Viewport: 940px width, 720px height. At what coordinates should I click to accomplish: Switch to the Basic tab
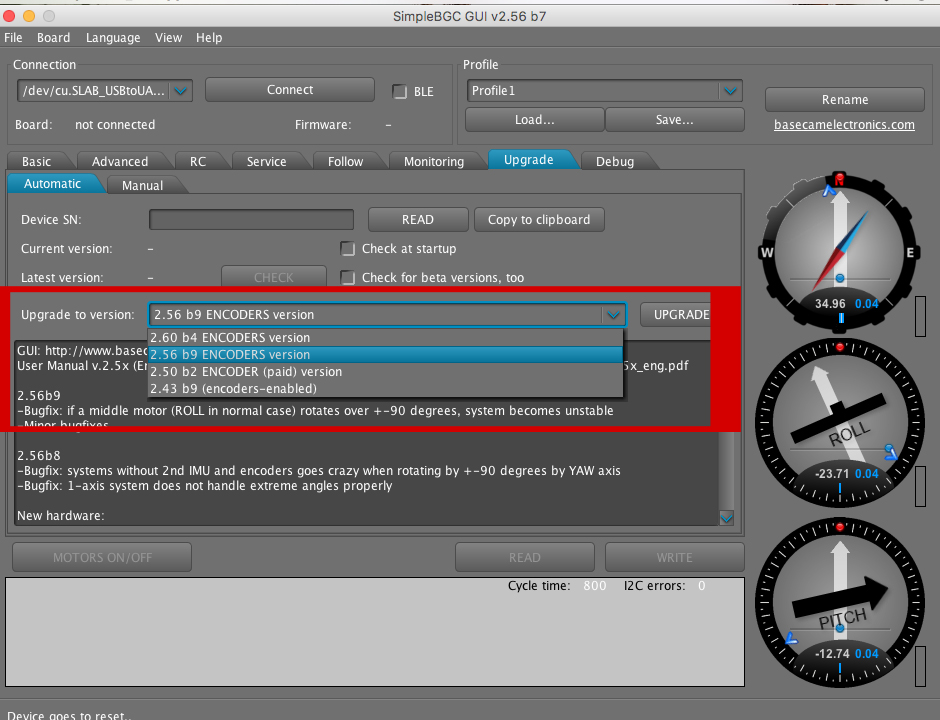(x=37, y=161)
